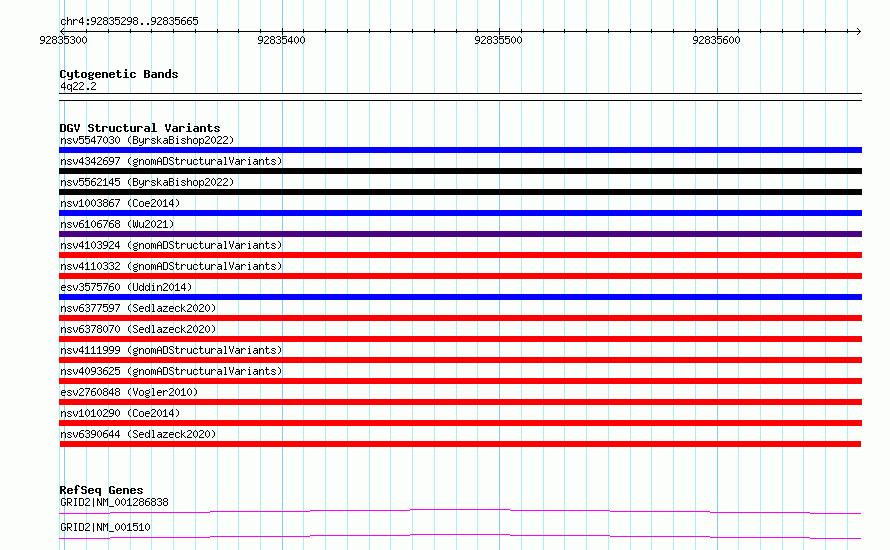Click the nsv1003867 (Coe2014) label
This screenshot has height=550, width=890.
120,203
